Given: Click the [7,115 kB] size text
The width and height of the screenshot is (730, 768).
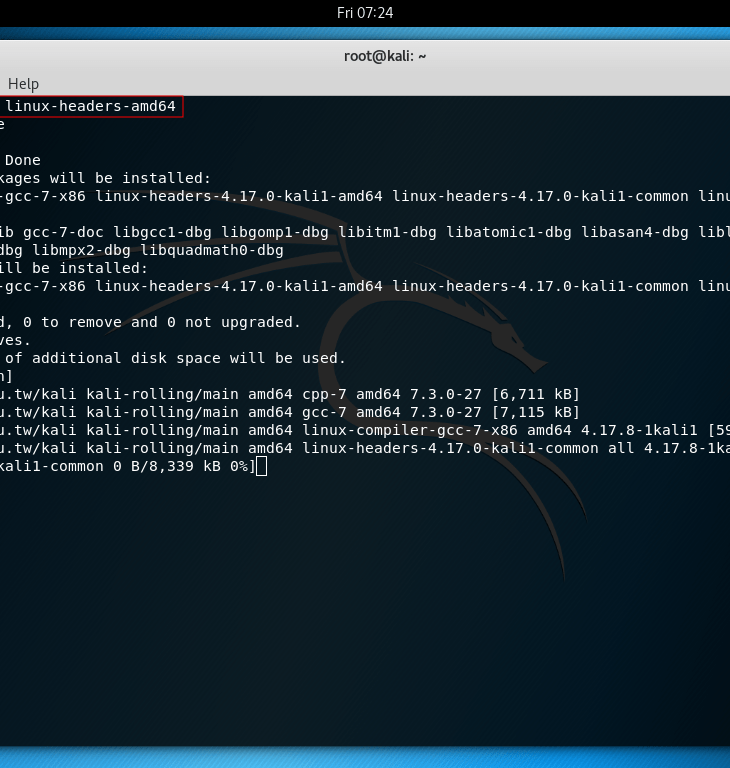Looking at the screenshot, I should [x=536, y=412].
